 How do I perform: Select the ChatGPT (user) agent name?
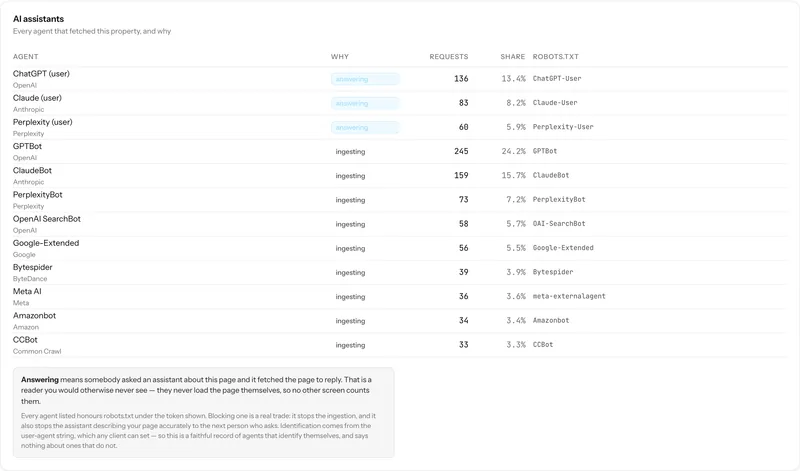pos(41,73)
